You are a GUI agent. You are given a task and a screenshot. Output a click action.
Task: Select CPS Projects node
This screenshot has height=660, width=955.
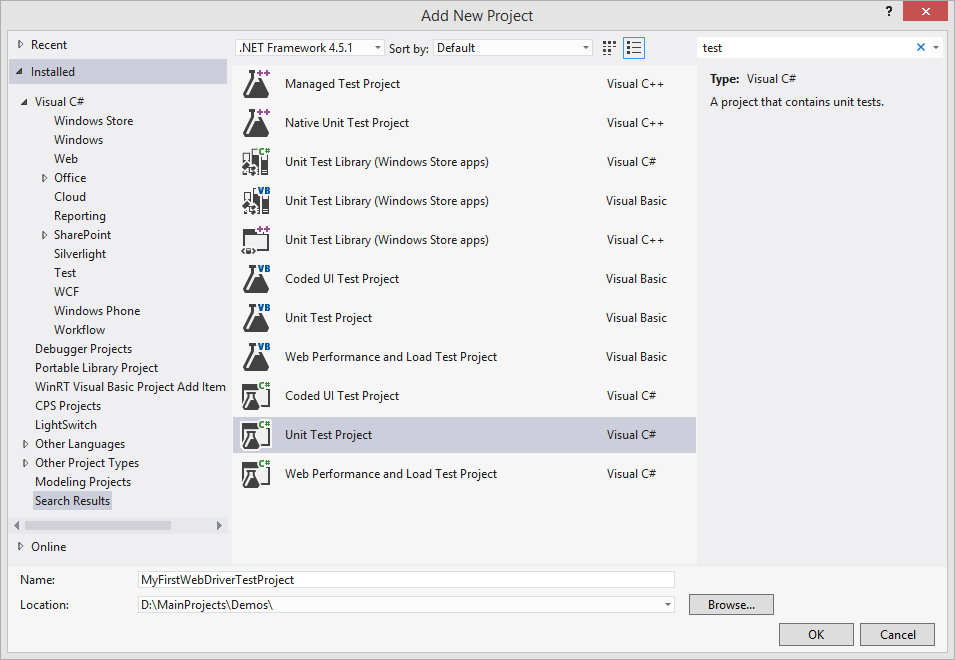point(68,405)
